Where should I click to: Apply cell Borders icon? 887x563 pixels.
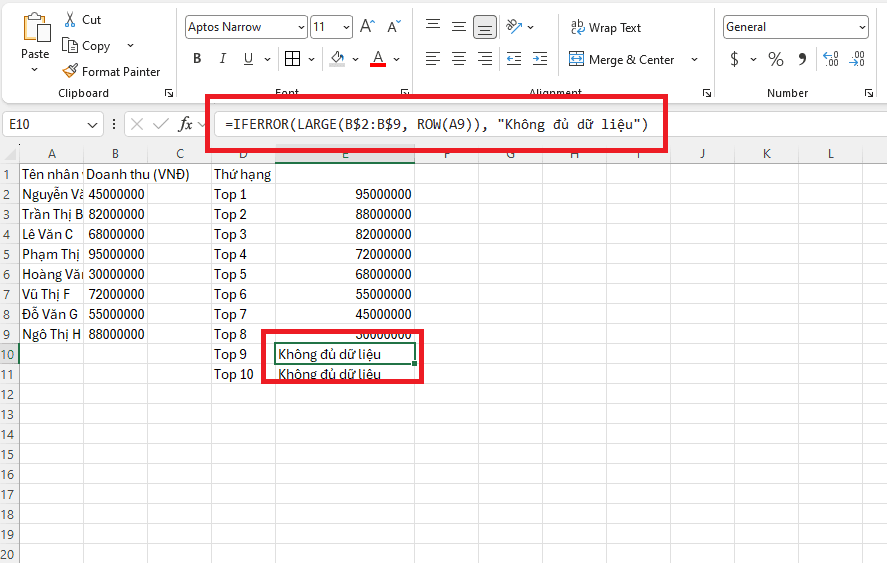[292, 58]
